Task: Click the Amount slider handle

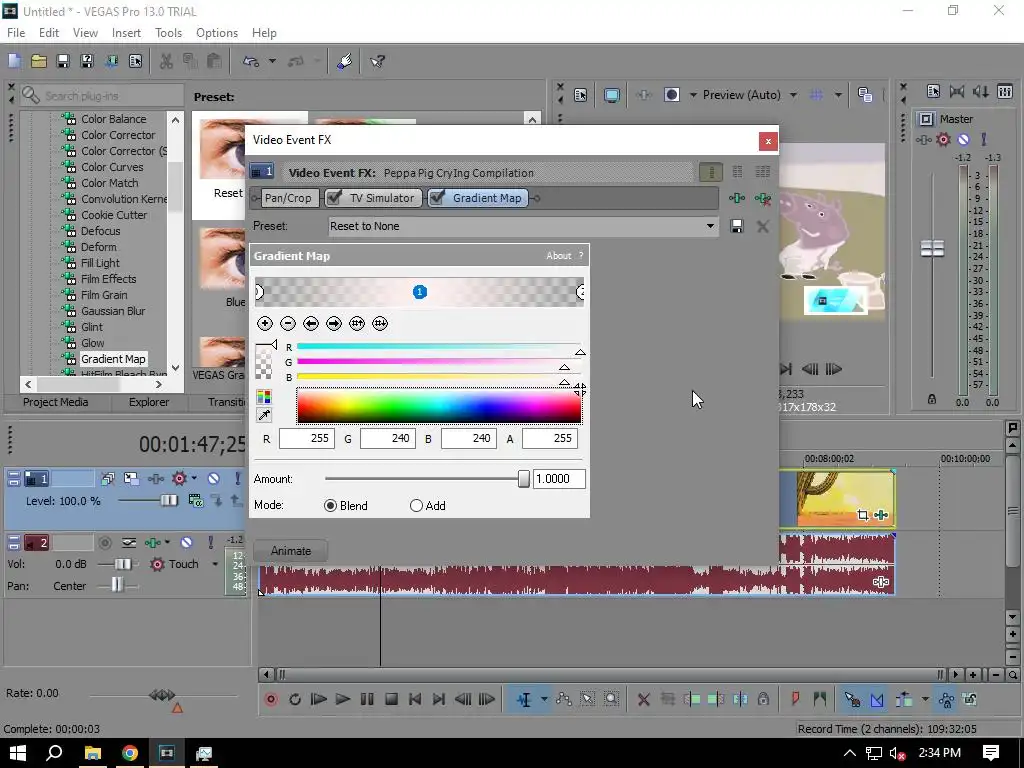Action: pyautogui.click(x=523, y=479)
